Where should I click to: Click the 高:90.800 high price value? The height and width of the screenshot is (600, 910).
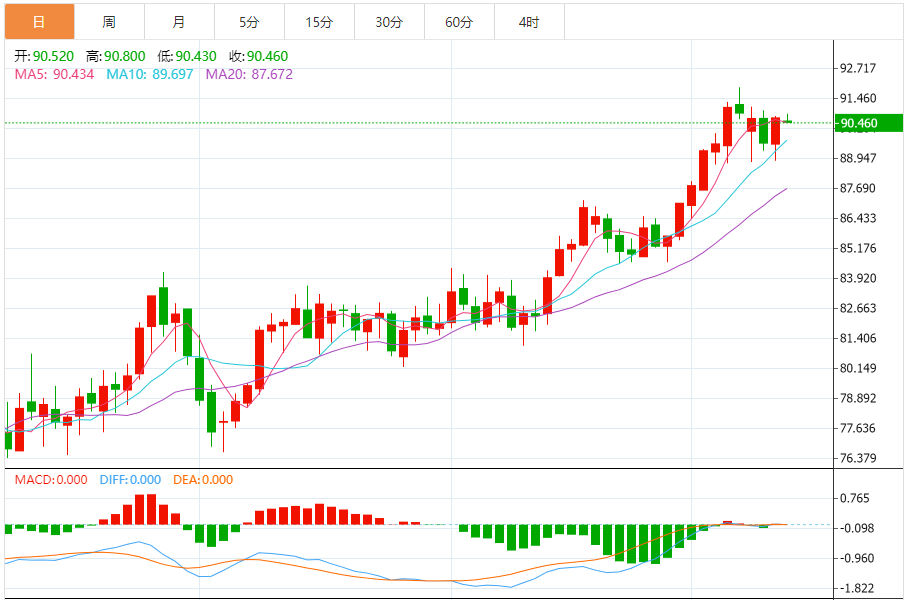point(115,56)
